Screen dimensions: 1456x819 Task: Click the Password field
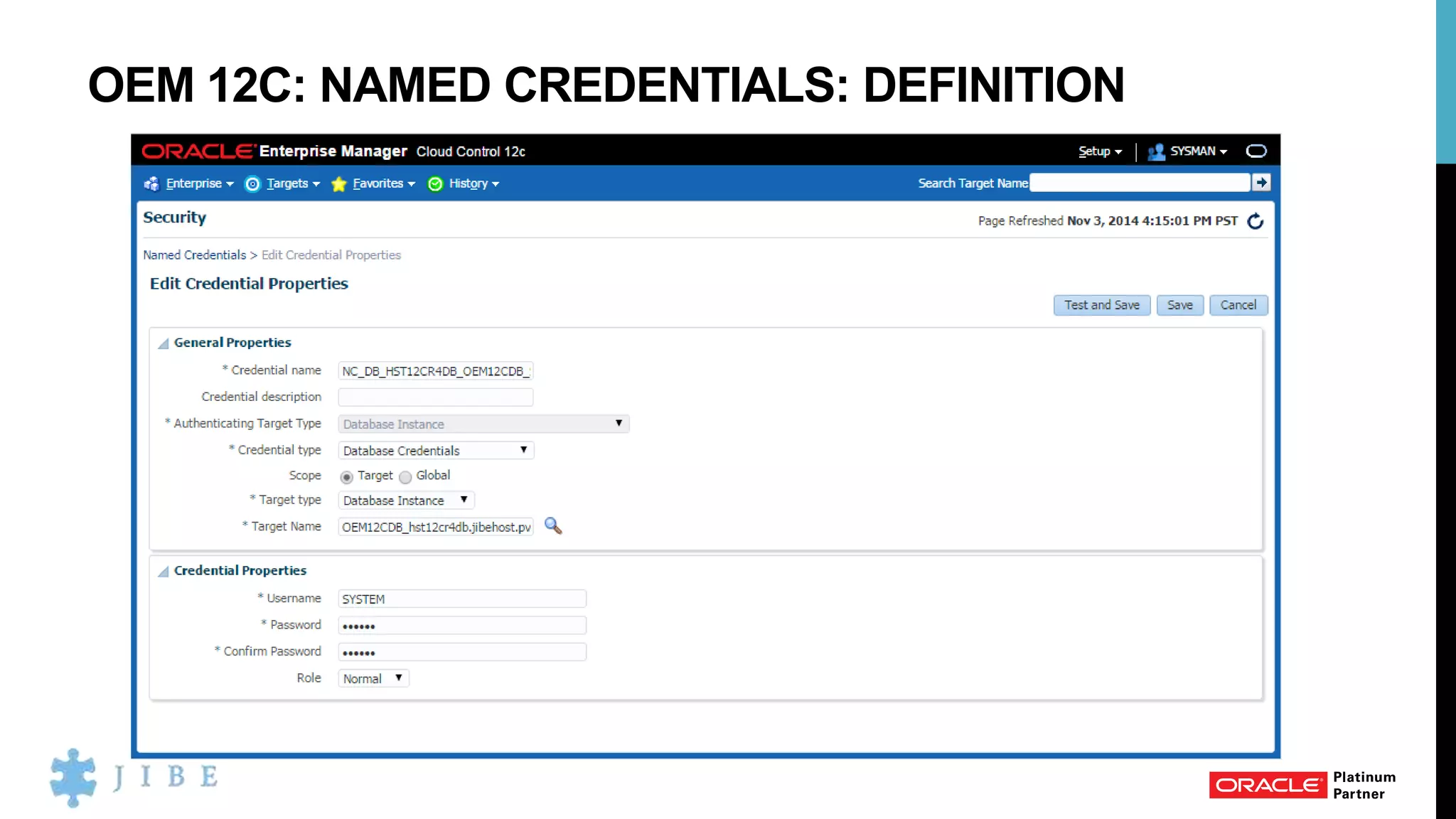462,626
